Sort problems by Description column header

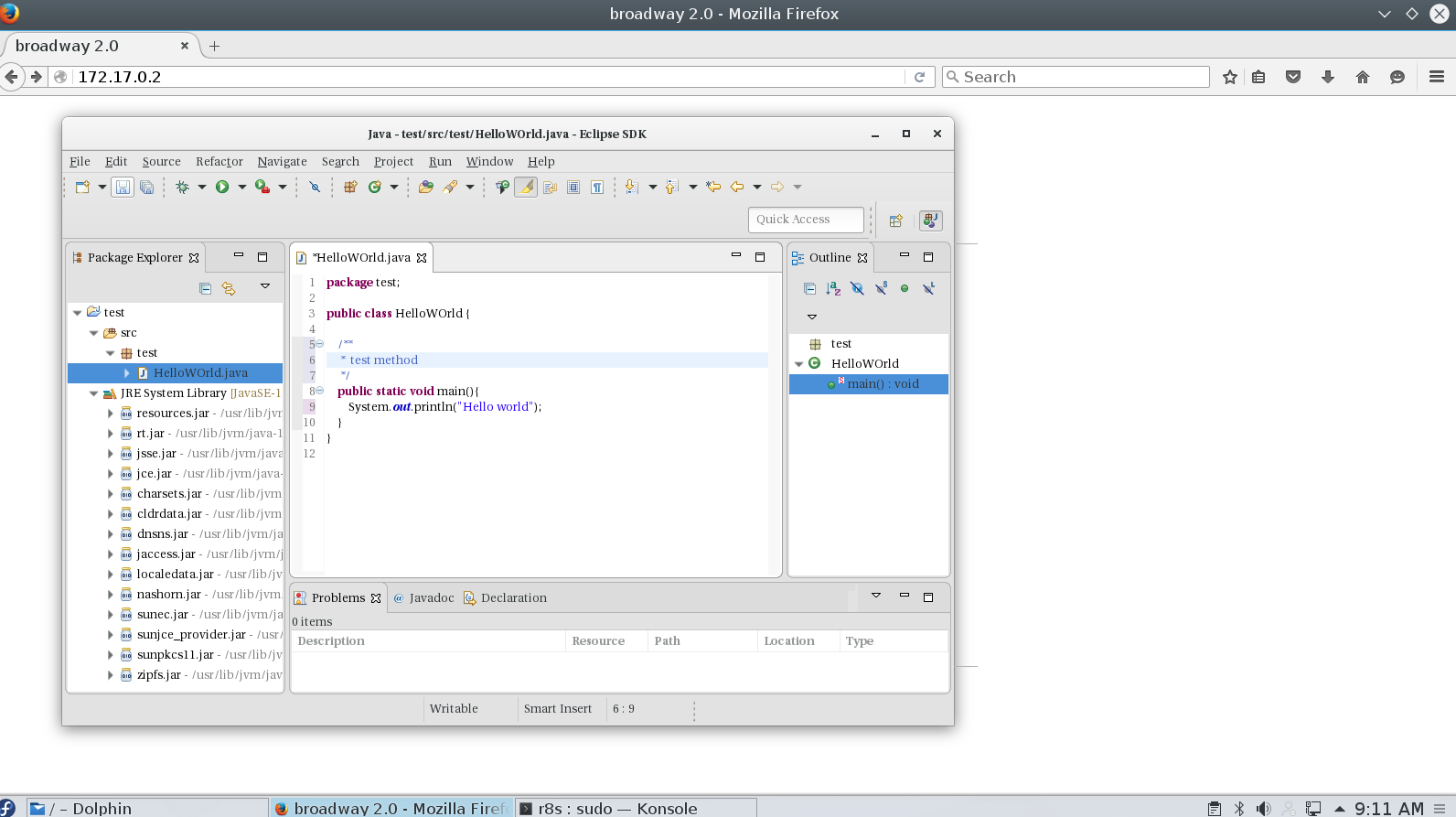click(428, 641)
